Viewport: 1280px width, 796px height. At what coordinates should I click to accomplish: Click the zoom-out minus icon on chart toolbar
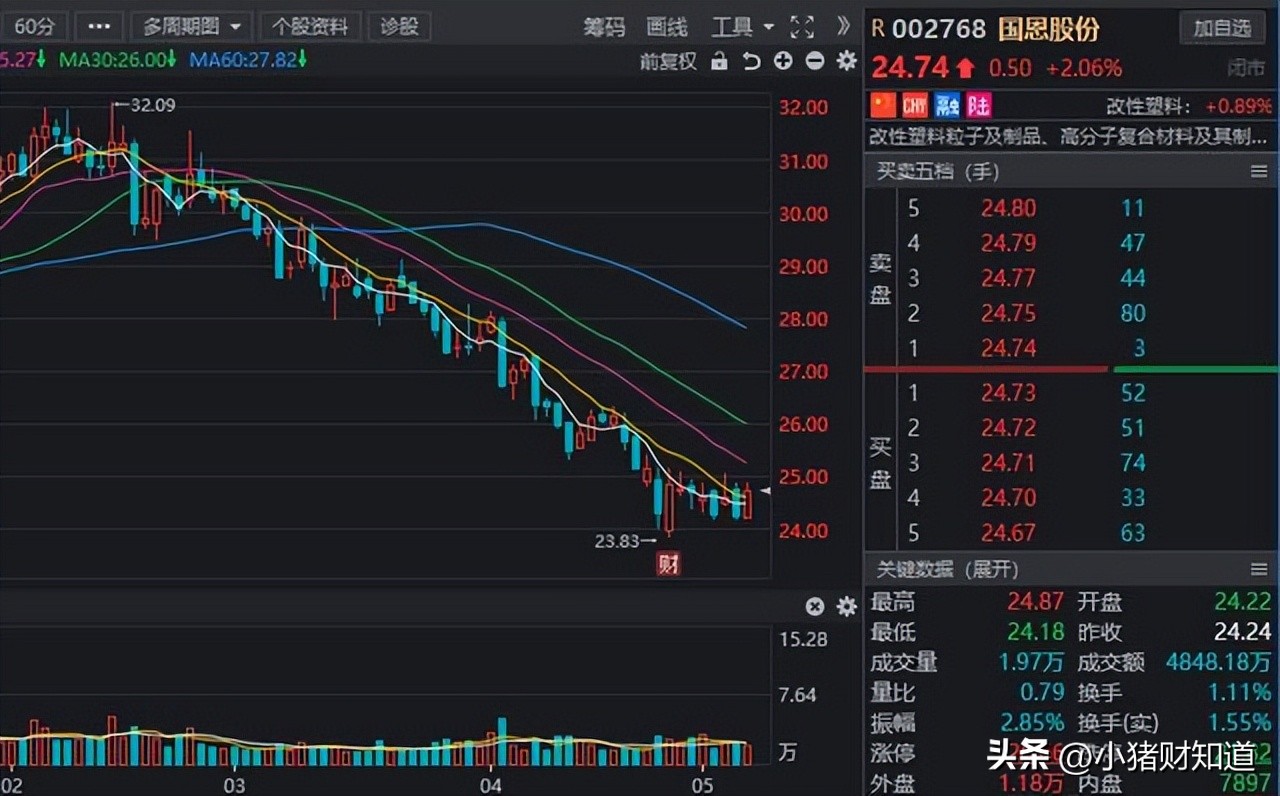(x=814, y=61)
